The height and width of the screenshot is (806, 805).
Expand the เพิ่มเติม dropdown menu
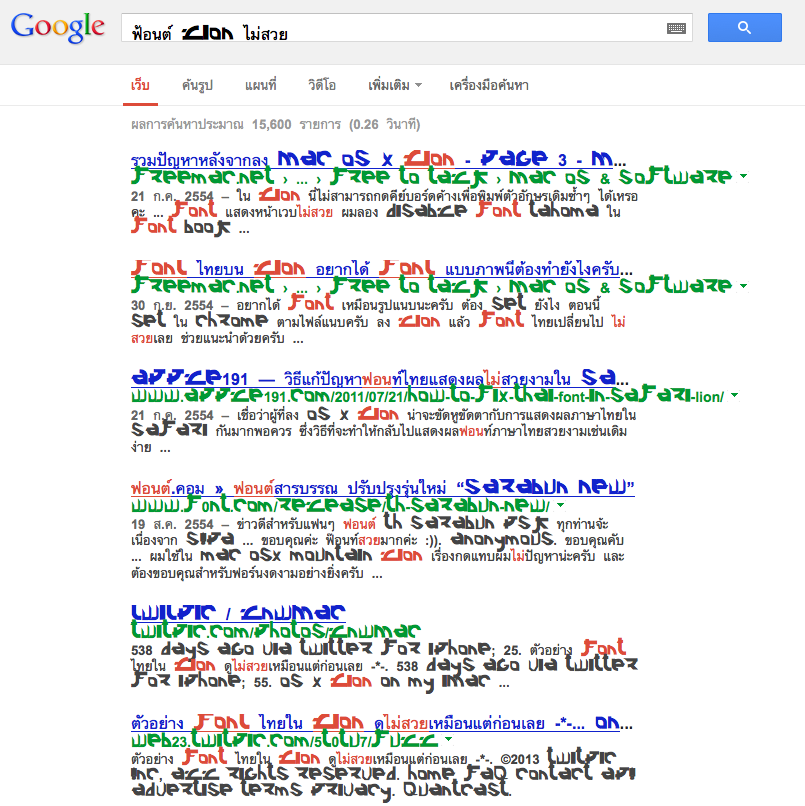[394, 85]
